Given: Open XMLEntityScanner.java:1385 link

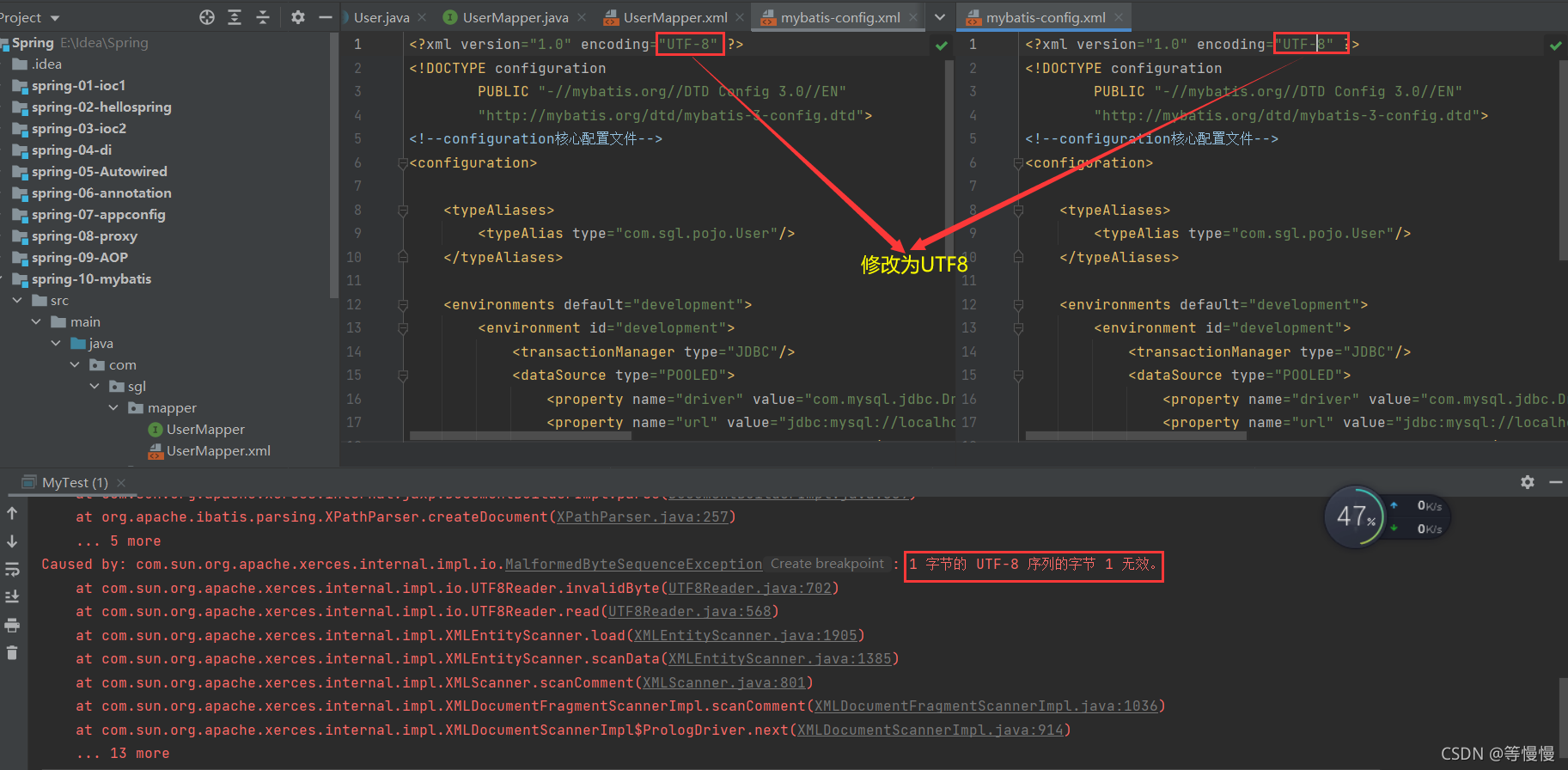Looking at the screenshot, I should pyautogui.click(x=780, y=659).
